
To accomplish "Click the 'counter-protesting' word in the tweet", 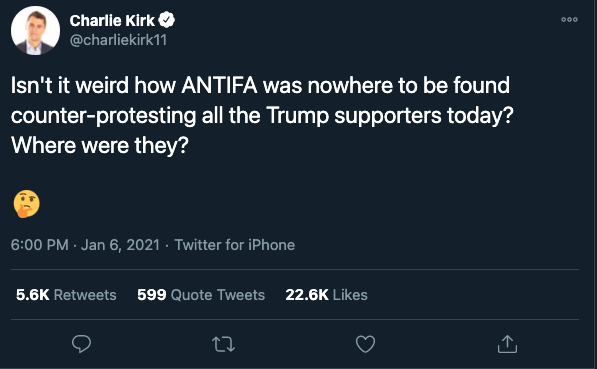I will tap(104, 115).
